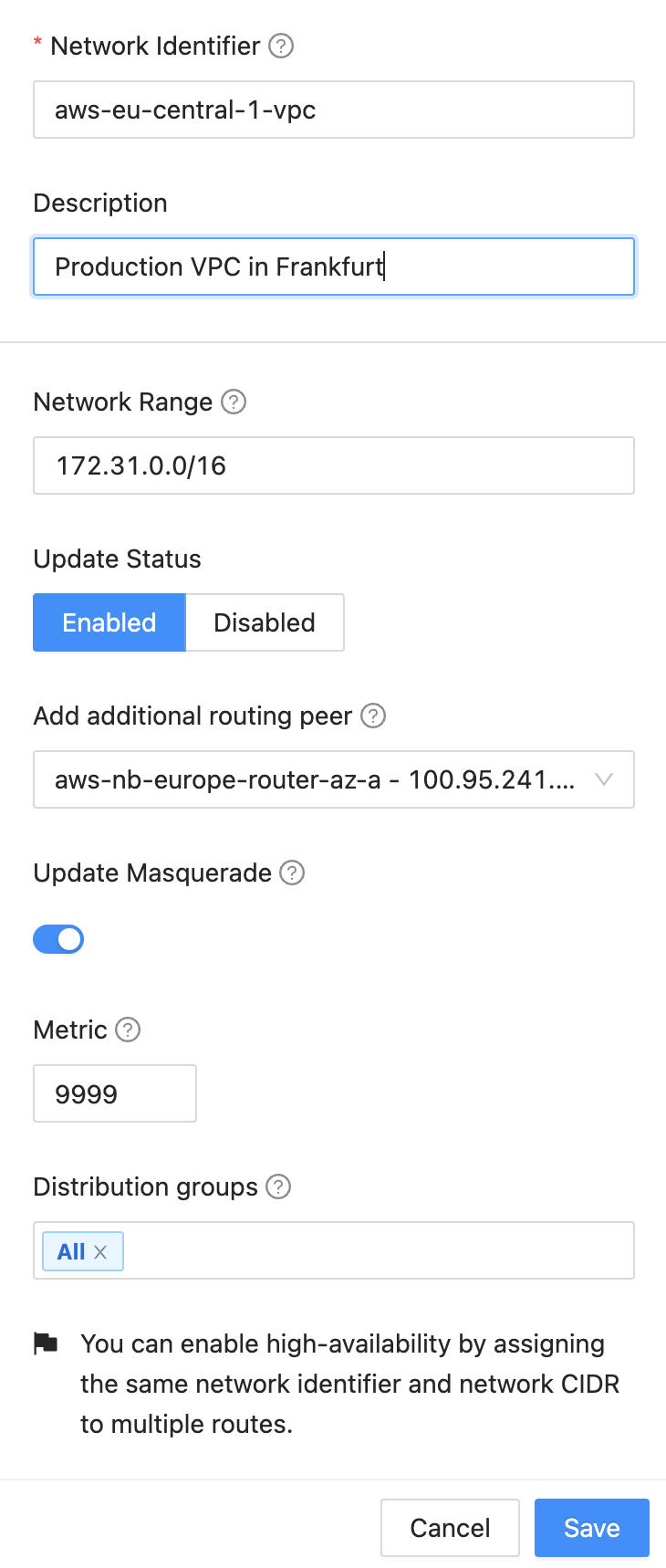Select the Enabled status option
This screenshot has width=666, height=1568.
pos(109,622)
